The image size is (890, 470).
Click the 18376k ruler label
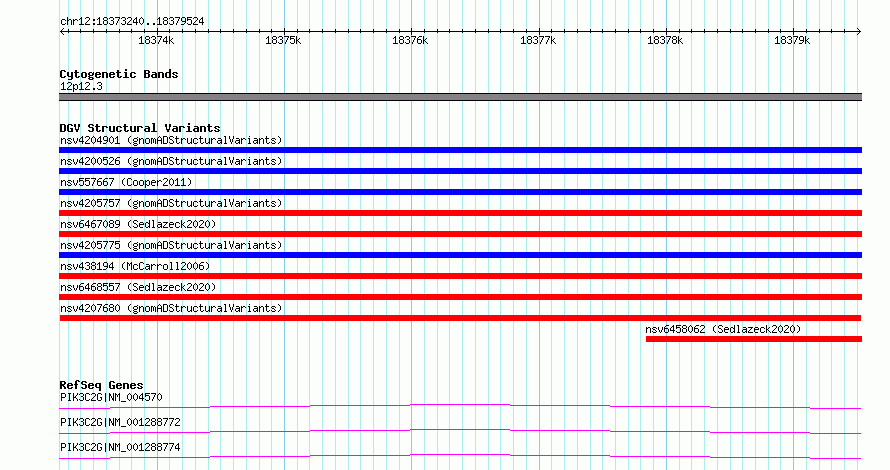coord(410,40)
